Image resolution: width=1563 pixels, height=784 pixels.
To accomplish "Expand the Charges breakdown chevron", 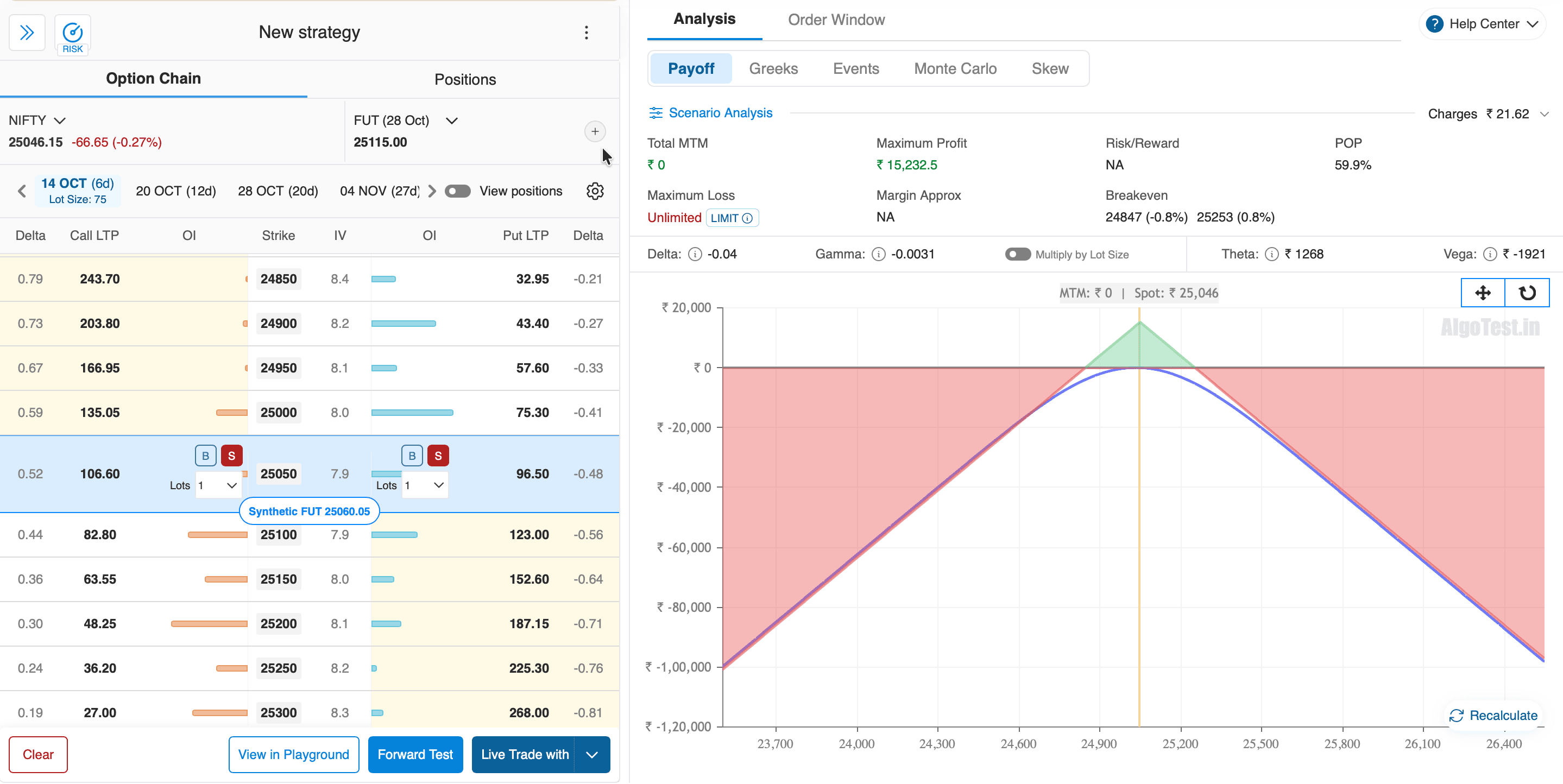I will pos(1545,114).
